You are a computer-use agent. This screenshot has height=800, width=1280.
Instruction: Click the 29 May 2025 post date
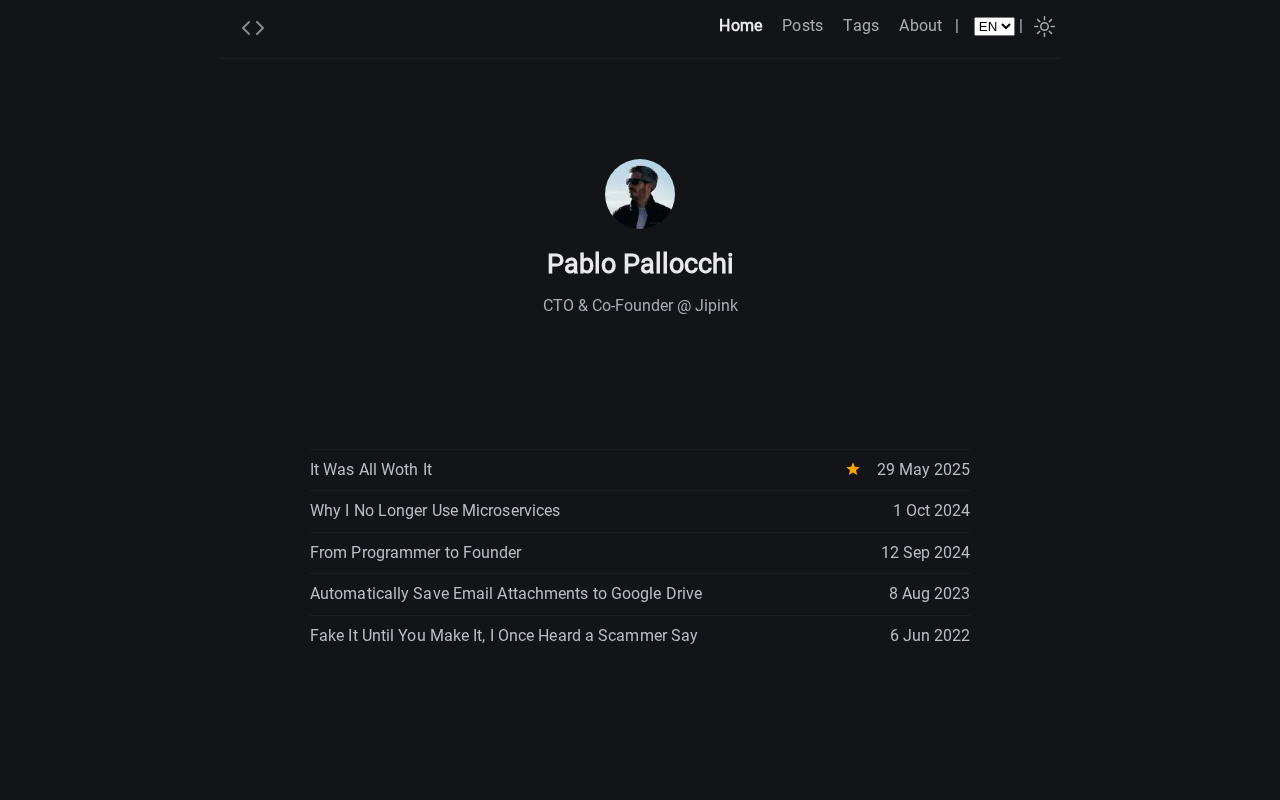point(923,470)
